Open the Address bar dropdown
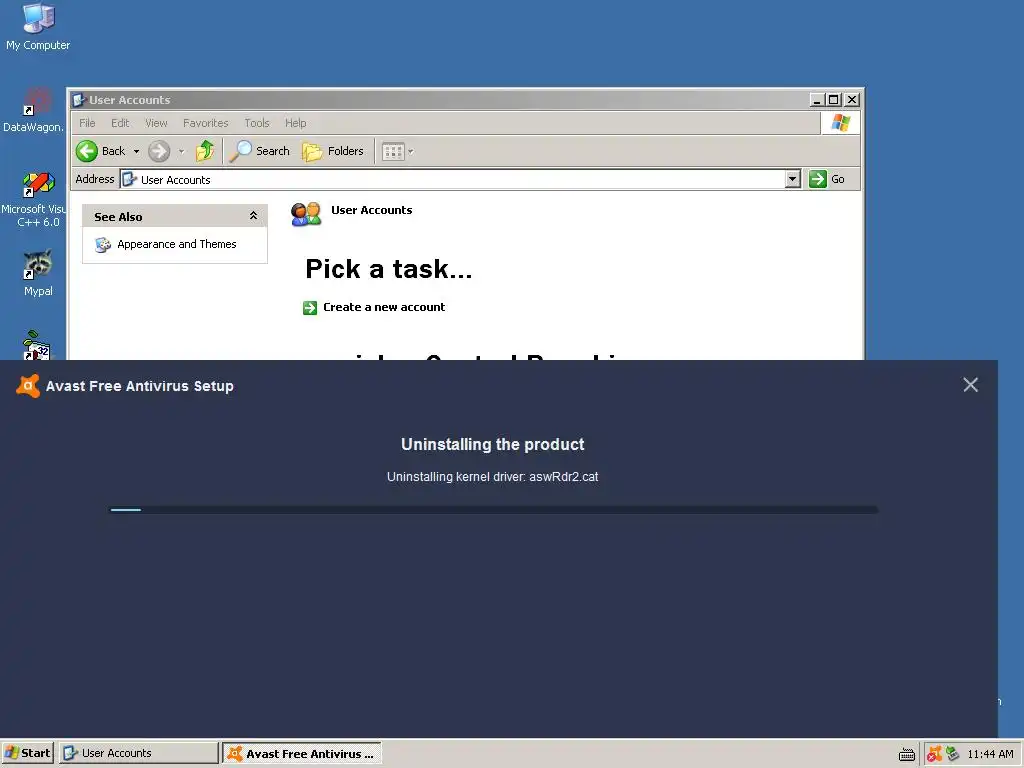This screenshot has height=768, width=1024. (x=792, y=179)
